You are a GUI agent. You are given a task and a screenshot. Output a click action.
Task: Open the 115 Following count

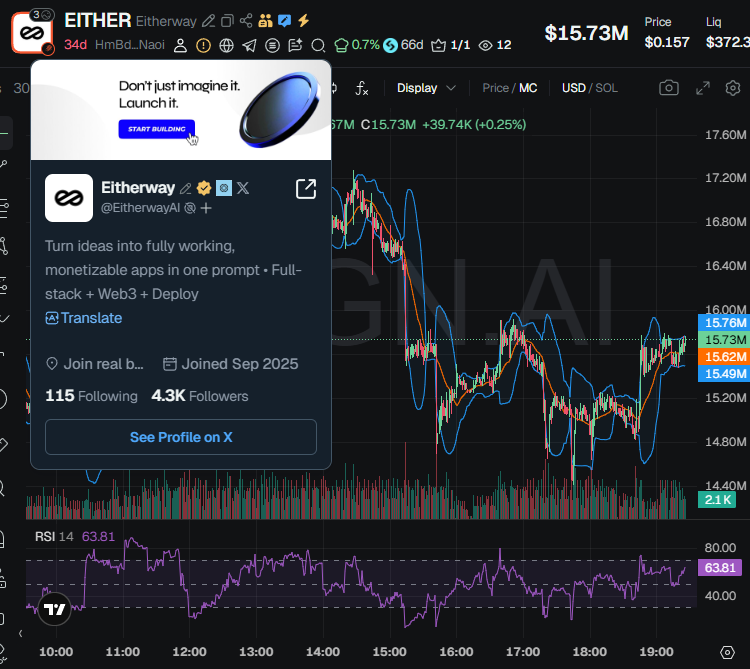[x=91, y=396]
